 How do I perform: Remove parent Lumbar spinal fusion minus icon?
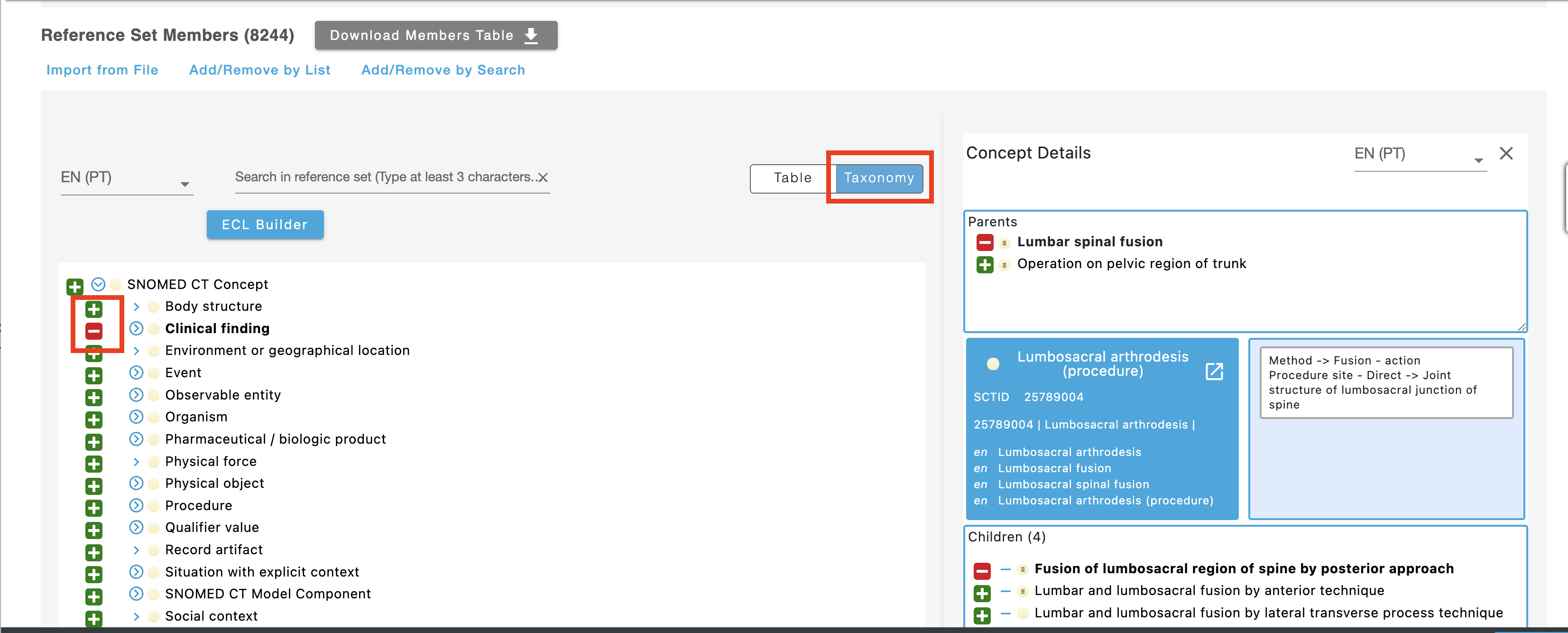[x=984, y=242]
